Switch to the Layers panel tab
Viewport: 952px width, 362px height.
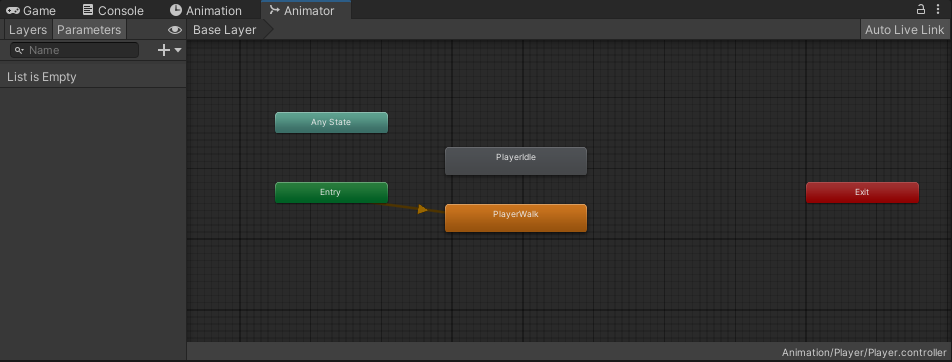point(28,30)
